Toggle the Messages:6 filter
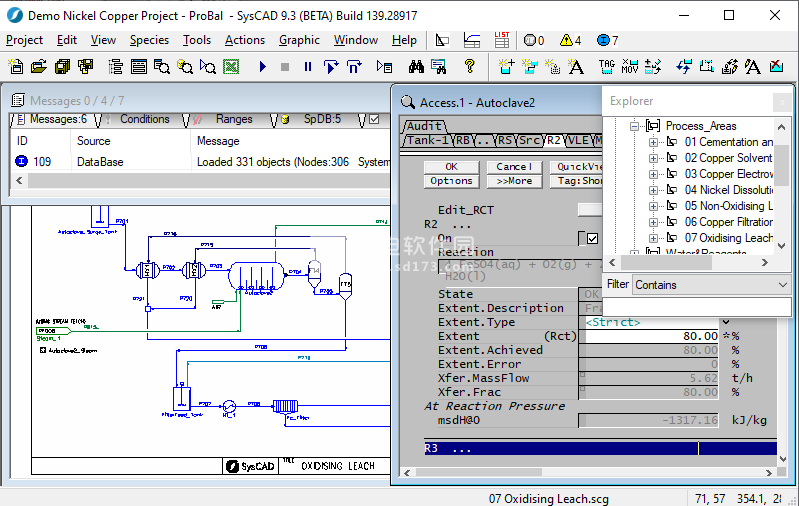The height and width of the screenshot is (506, 799). [53, 119]
